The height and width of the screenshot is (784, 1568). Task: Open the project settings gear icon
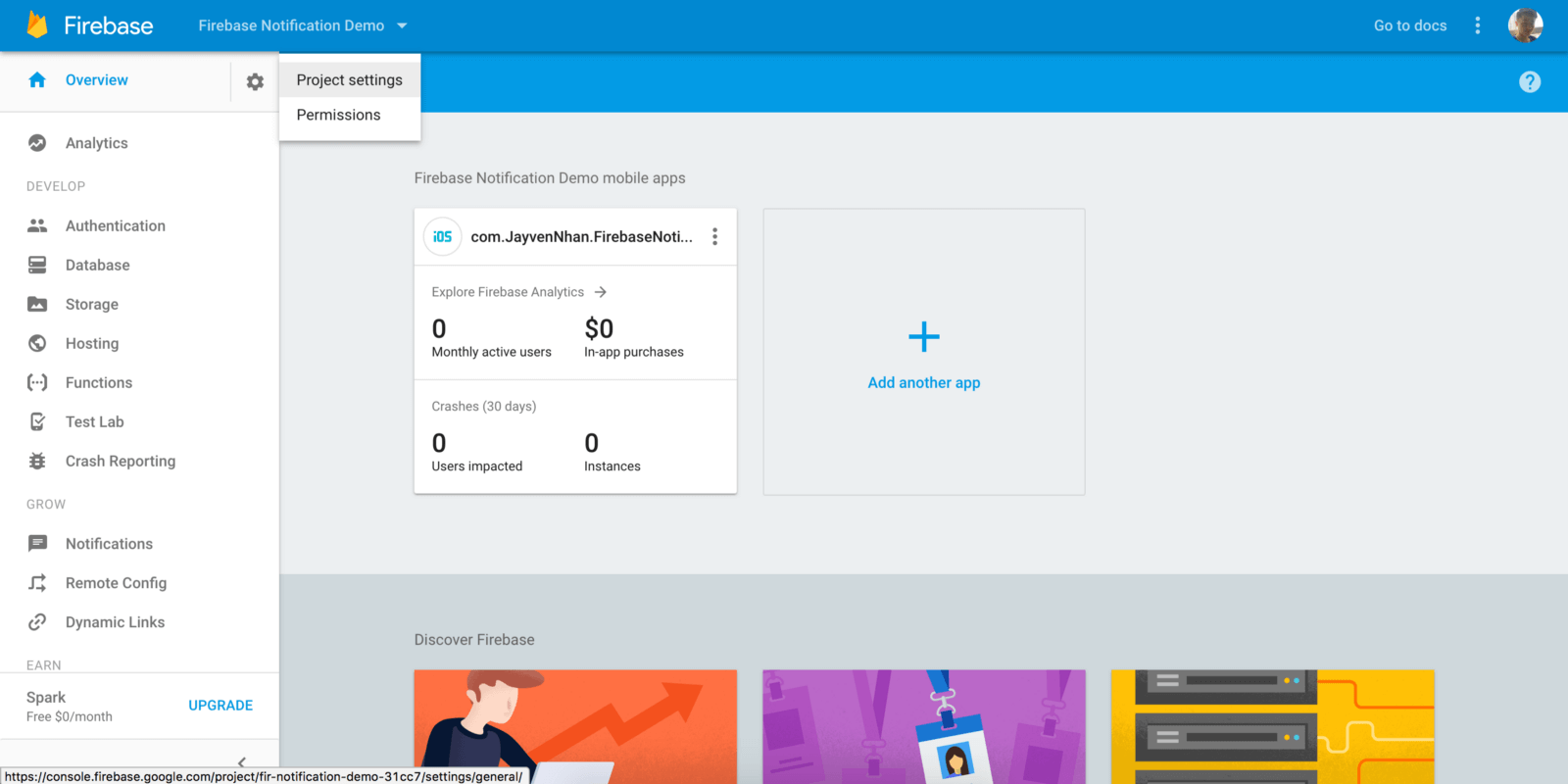[x=255, y=82]
